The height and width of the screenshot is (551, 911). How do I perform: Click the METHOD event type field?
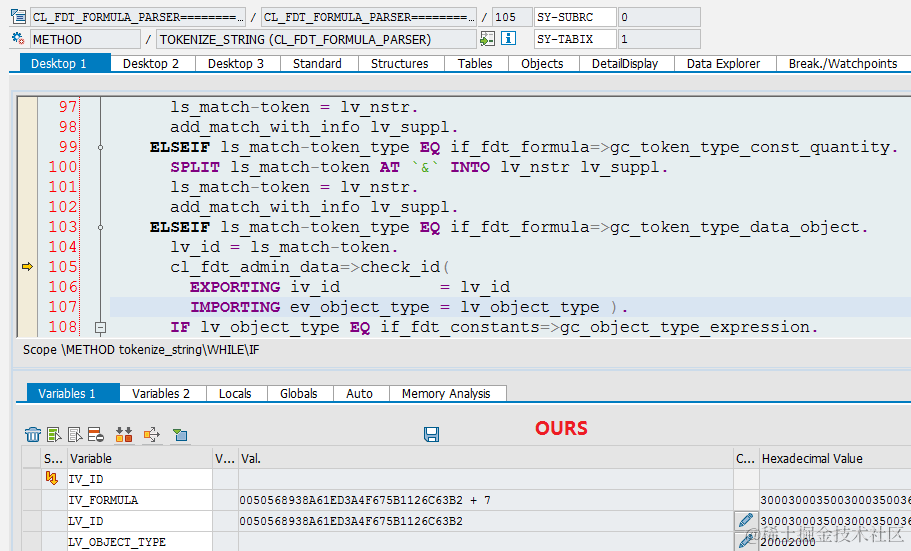85,39
